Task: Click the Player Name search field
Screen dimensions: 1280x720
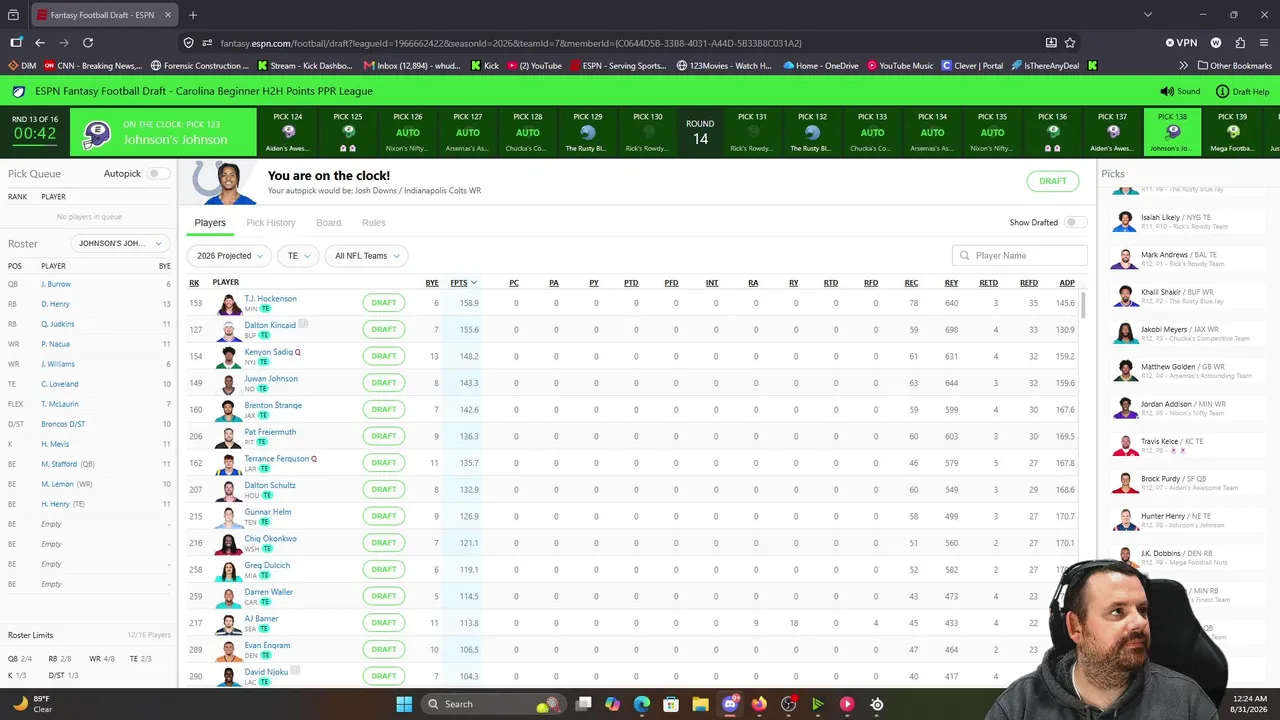Action: click(x=1020, y=256)
